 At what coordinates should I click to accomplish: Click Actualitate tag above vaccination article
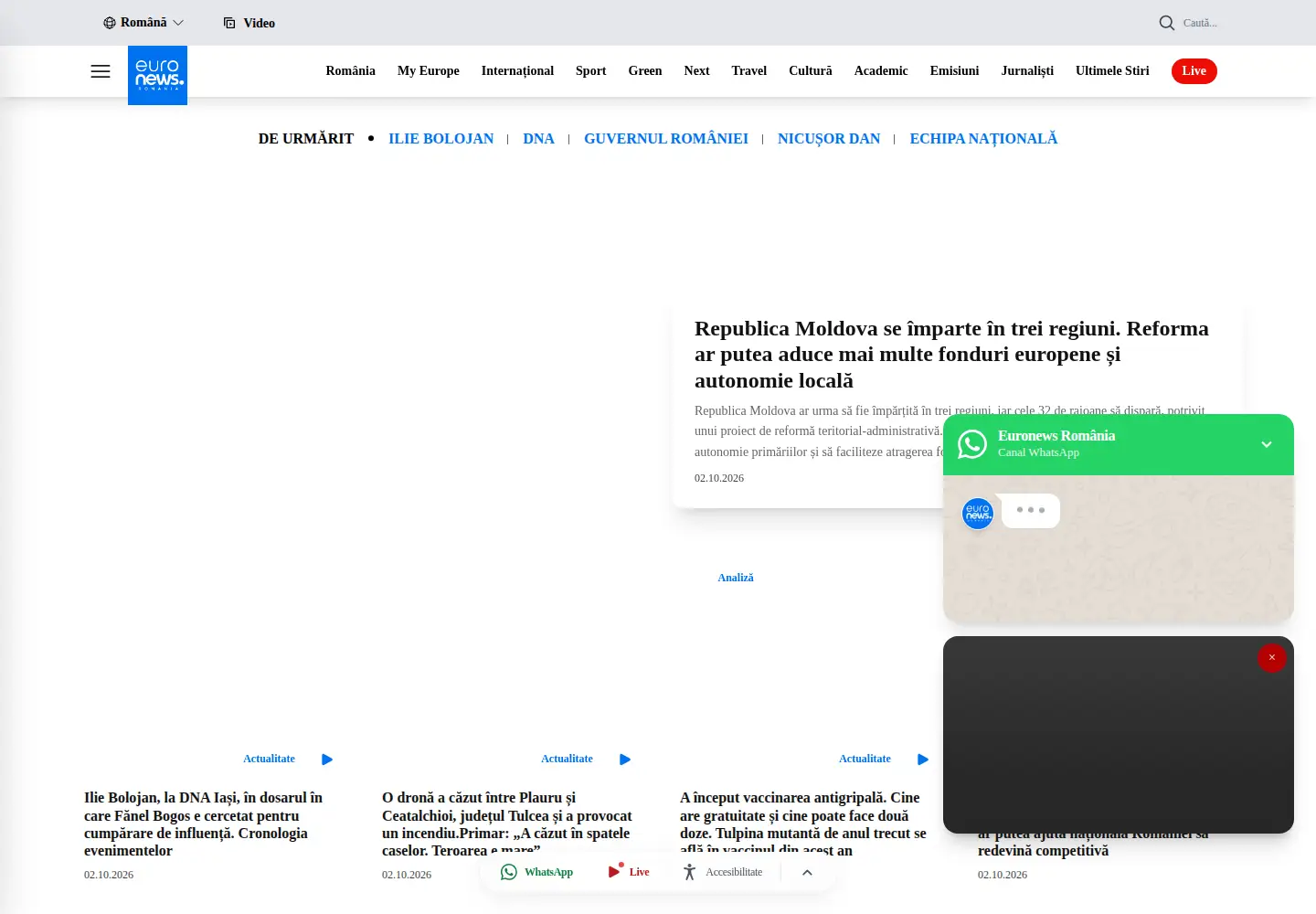[x=865, y=759]
